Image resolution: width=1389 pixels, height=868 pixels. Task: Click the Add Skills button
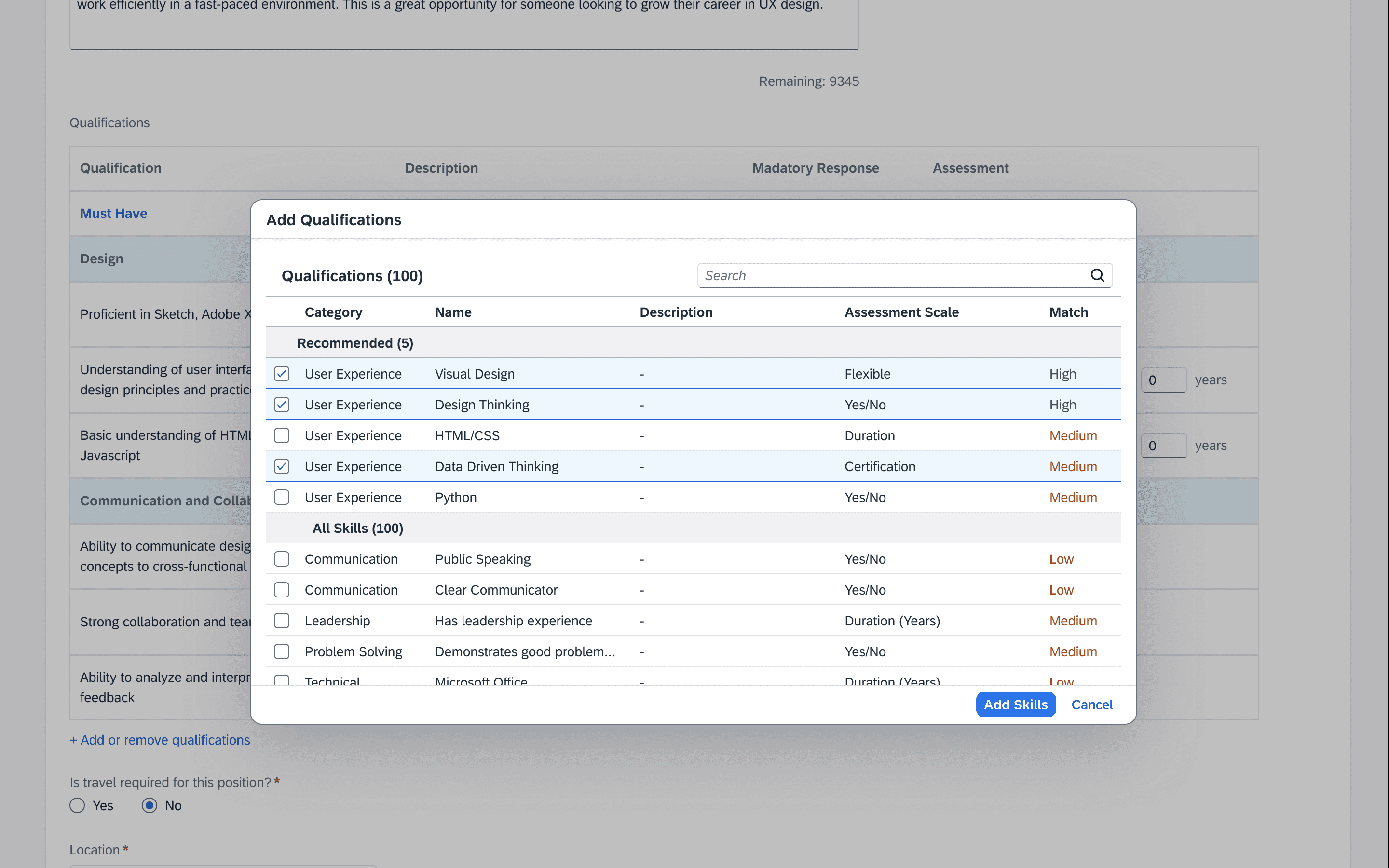pos(1015,705)
